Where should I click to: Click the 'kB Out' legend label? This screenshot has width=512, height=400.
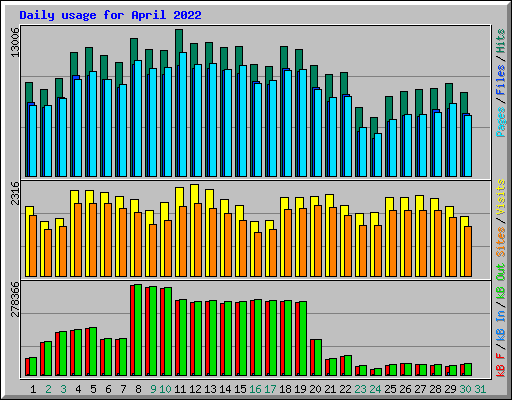pos(501,282)
